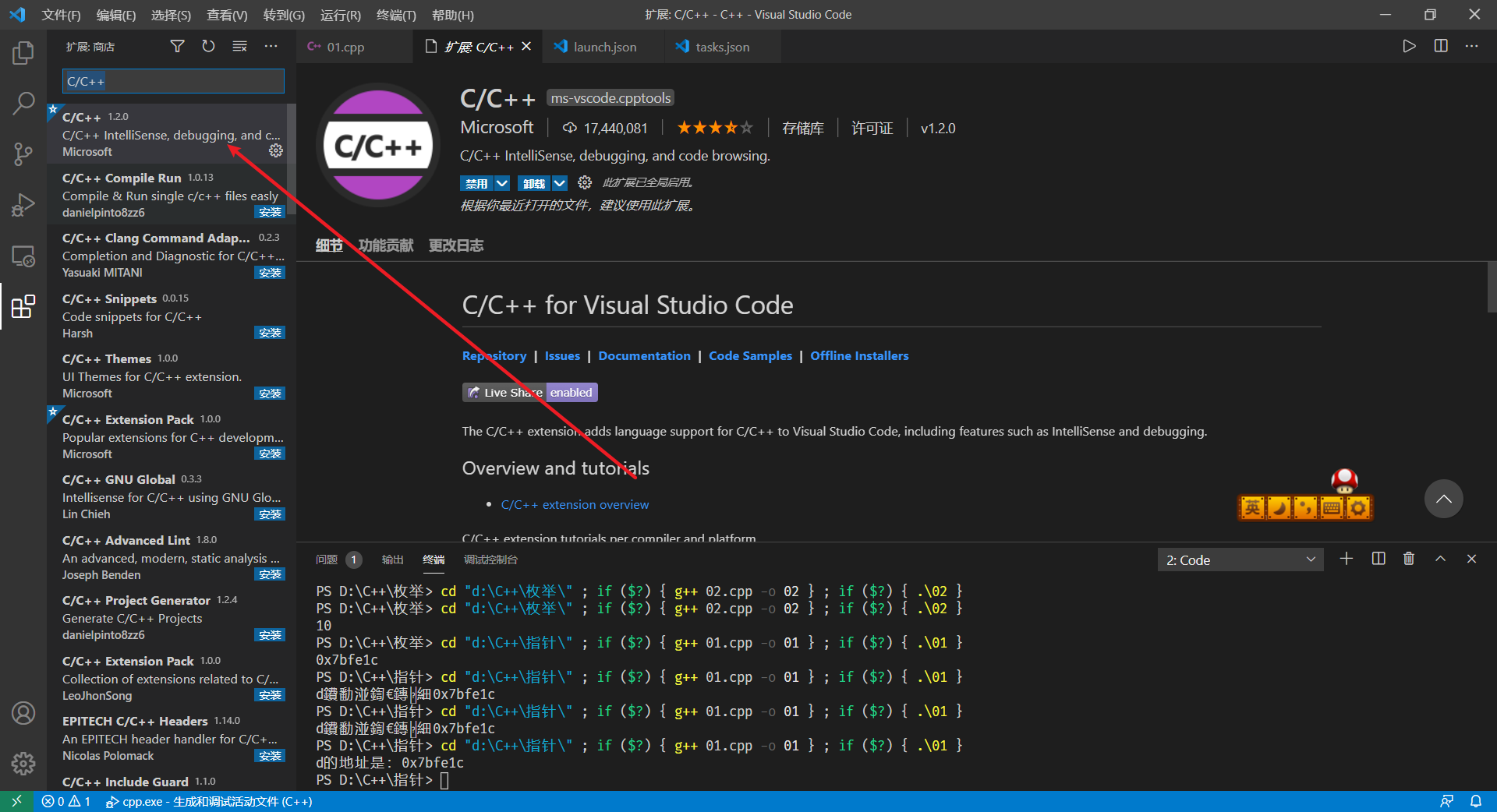Create a new terminal with plus
The width and height of the screenshot is (1497, 812).
tap(1347, 559)
